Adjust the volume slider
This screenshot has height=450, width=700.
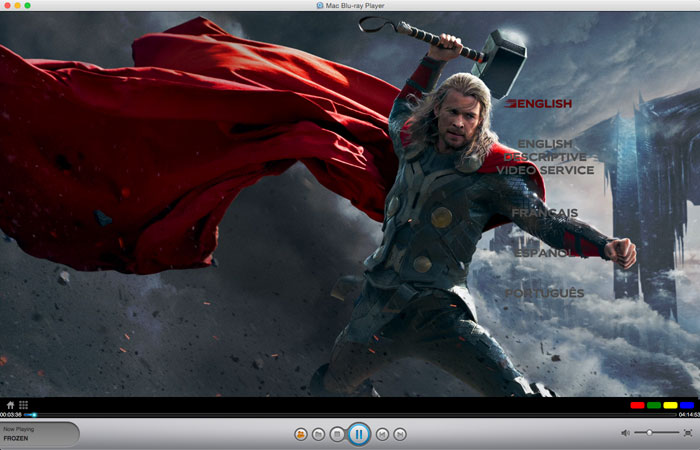pyautogui.click(x=657, y=432)
